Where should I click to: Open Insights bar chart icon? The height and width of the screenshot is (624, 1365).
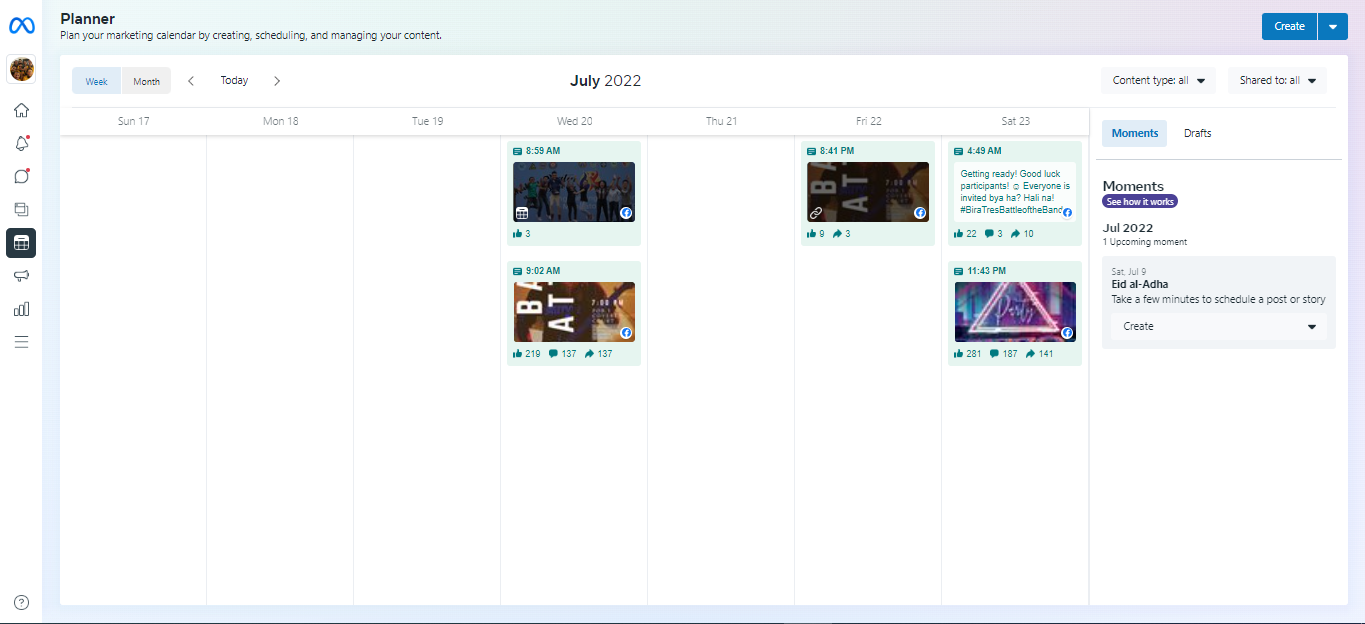21,309
